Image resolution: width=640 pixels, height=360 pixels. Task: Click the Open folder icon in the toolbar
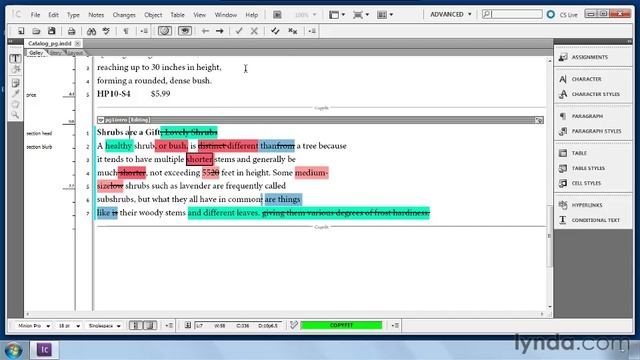point(36,31)
